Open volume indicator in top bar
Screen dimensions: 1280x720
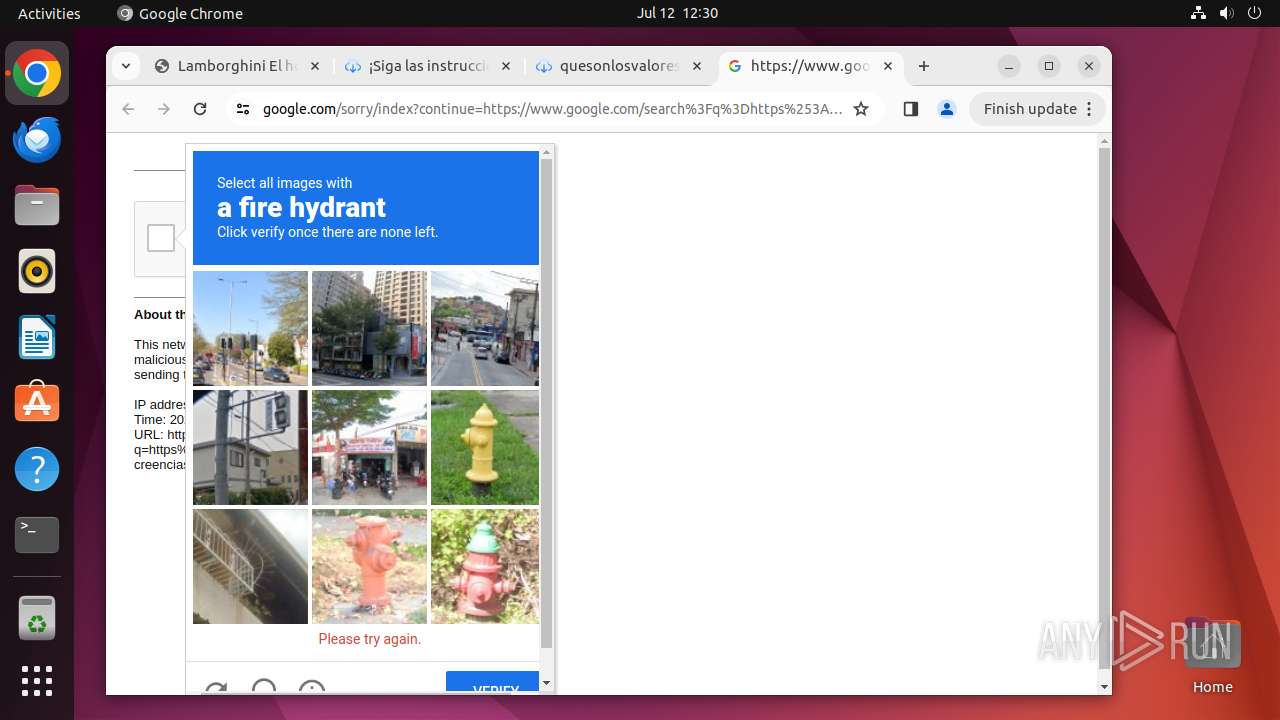coord(1226,13)
